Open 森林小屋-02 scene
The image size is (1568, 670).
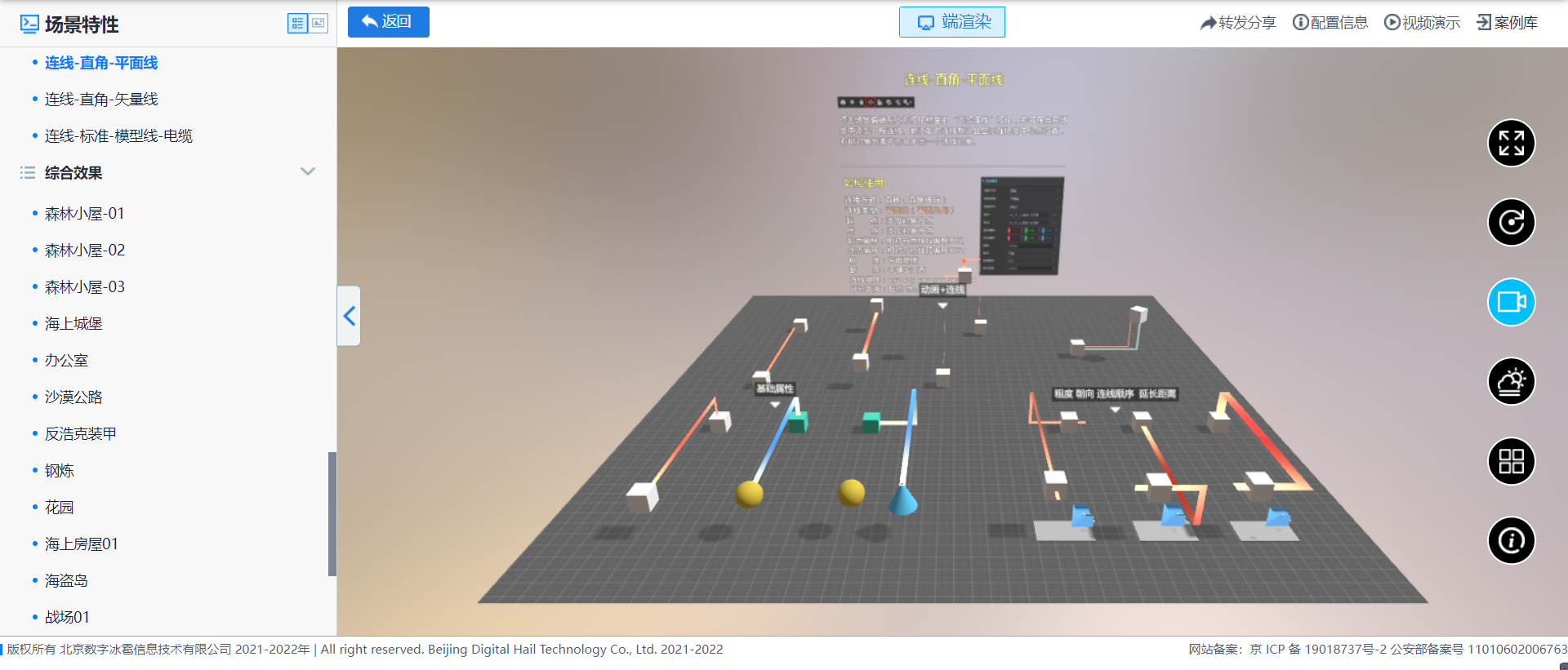click(x=85, y=251)
